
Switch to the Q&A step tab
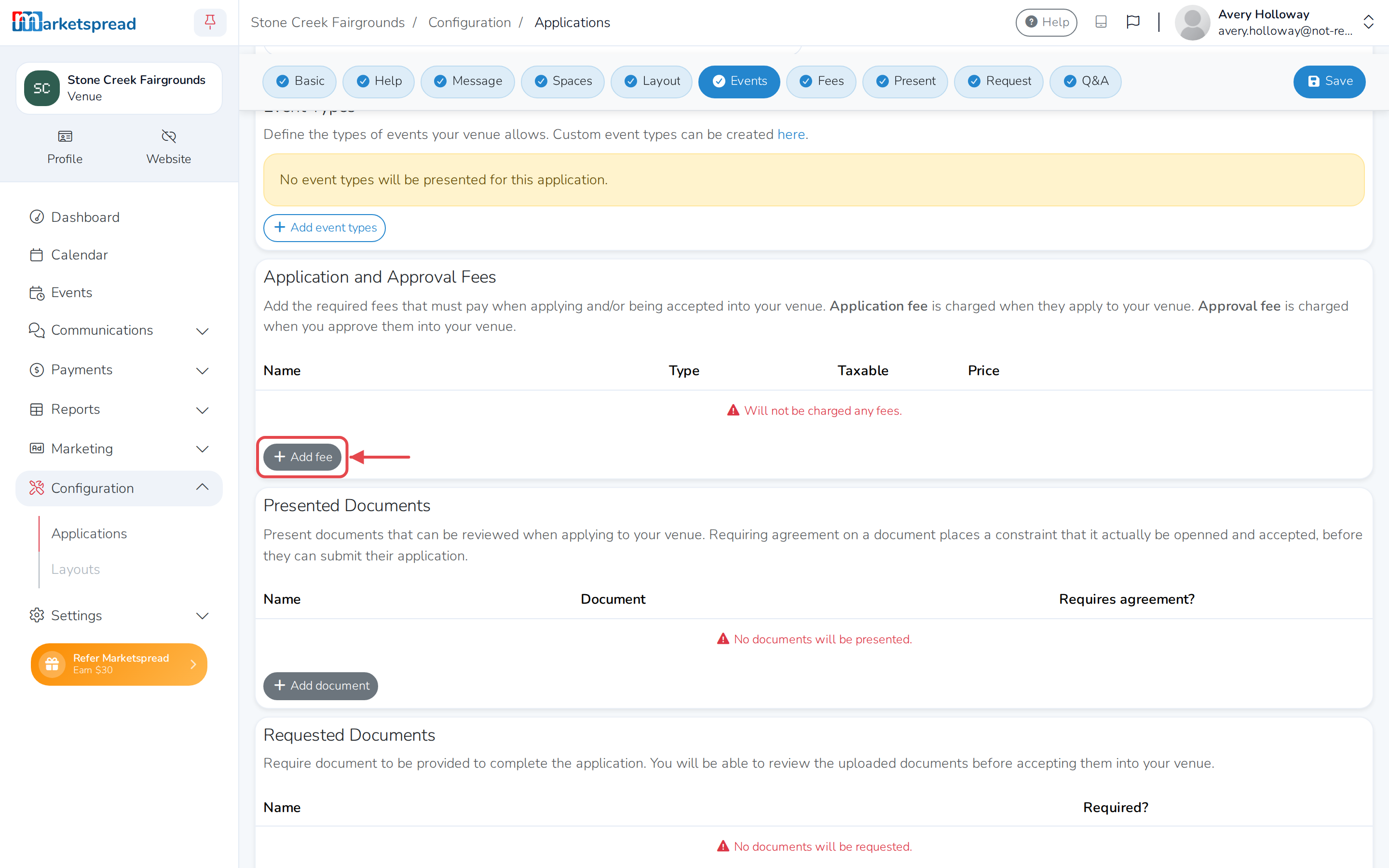1085,81
